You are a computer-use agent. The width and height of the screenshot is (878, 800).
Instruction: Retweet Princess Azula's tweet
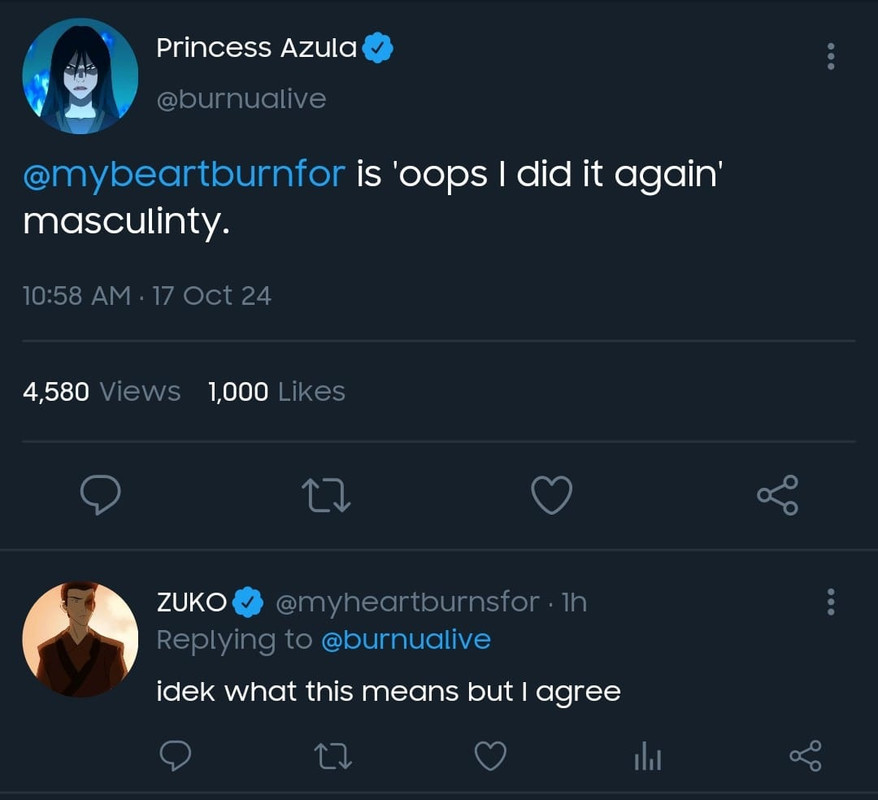[x=328, y=495]
